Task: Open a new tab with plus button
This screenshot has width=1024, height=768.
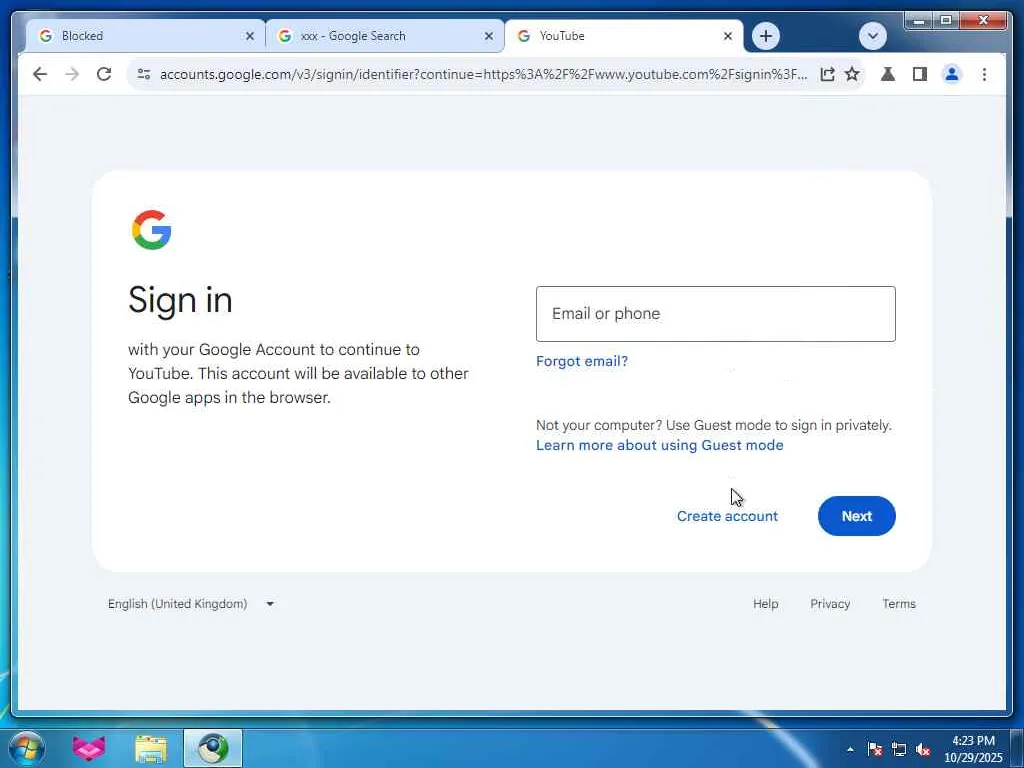Action: (x=766, y=36)
